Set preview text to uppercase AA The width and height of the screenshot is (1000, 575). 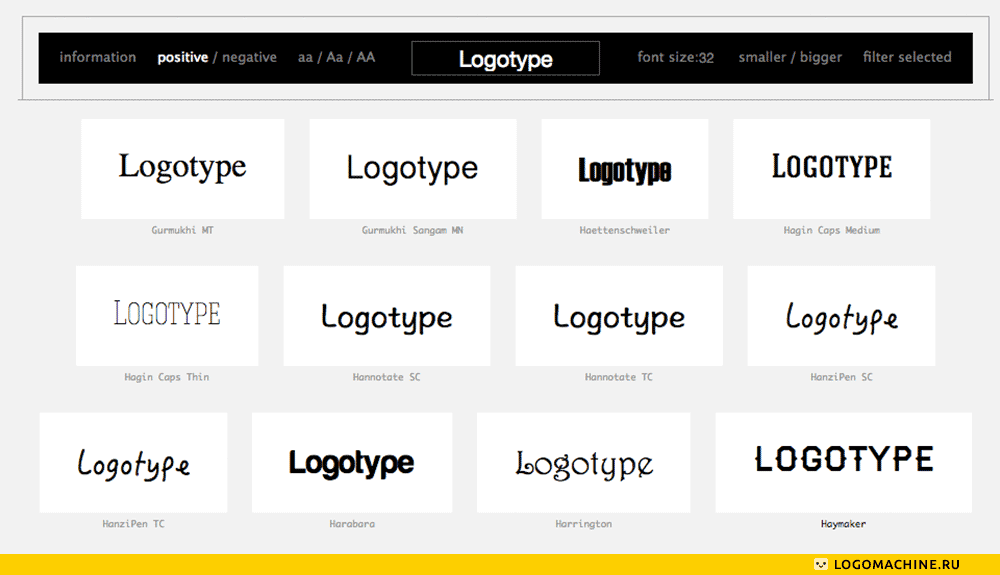coord(365,57)
